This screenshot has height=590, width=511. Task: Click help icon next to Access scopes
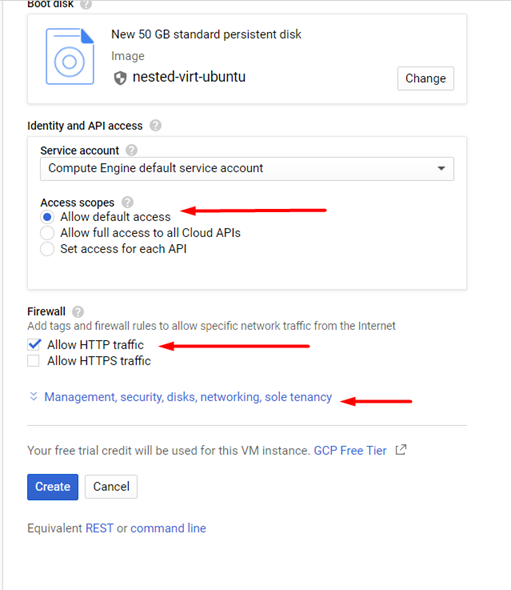[128, 202]
